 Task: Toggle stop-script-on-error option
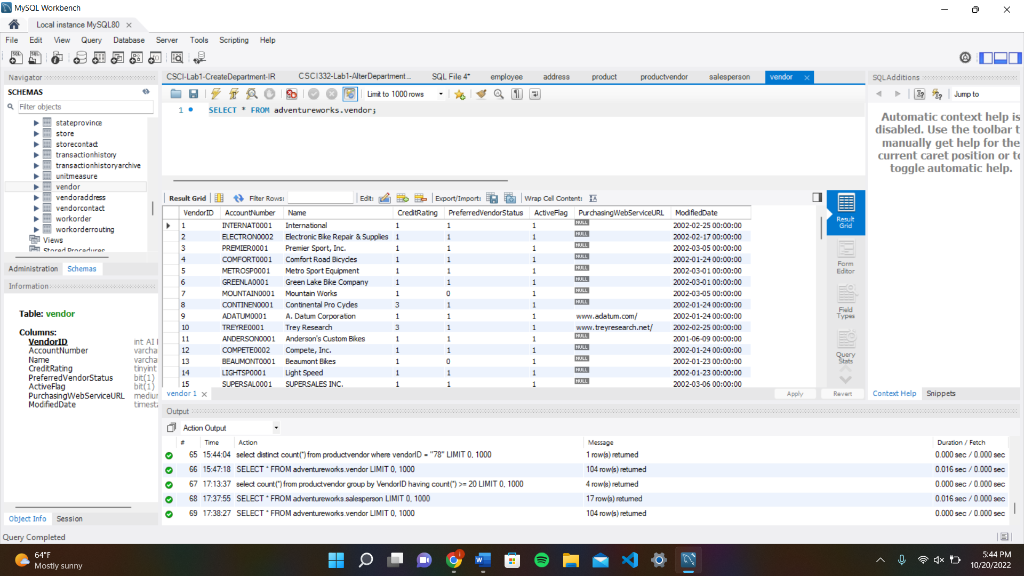[292, 95]
